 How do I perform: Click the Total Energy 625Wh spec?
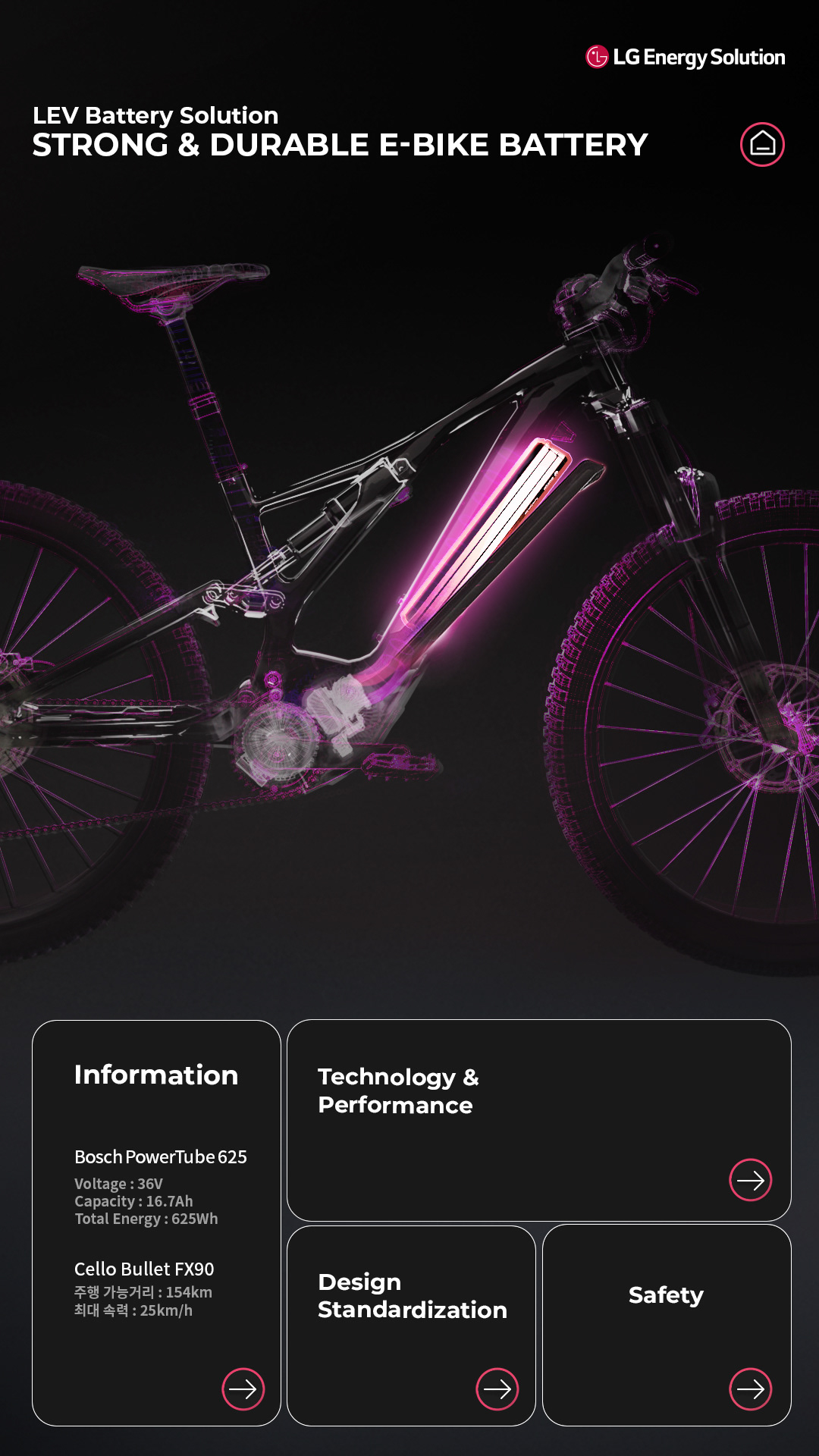click(146, 1219)
